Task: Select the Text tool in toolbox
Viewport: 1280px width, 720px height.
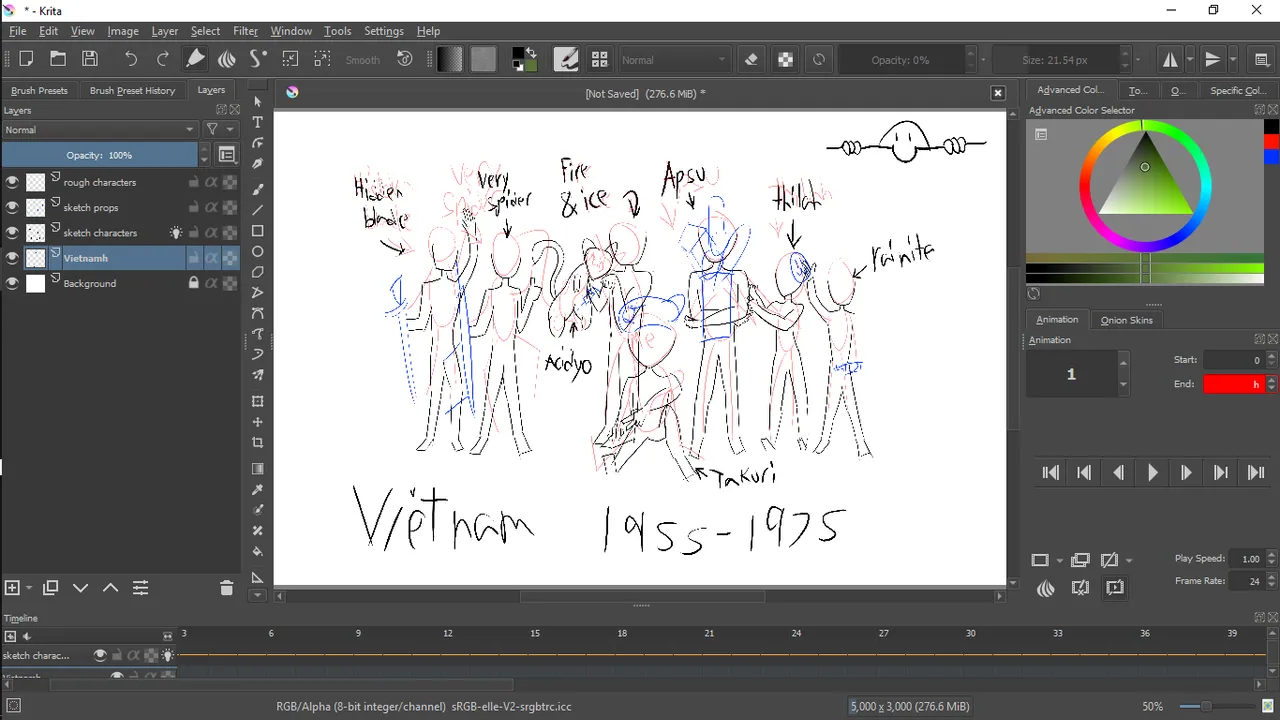Action: pos(257,122)
